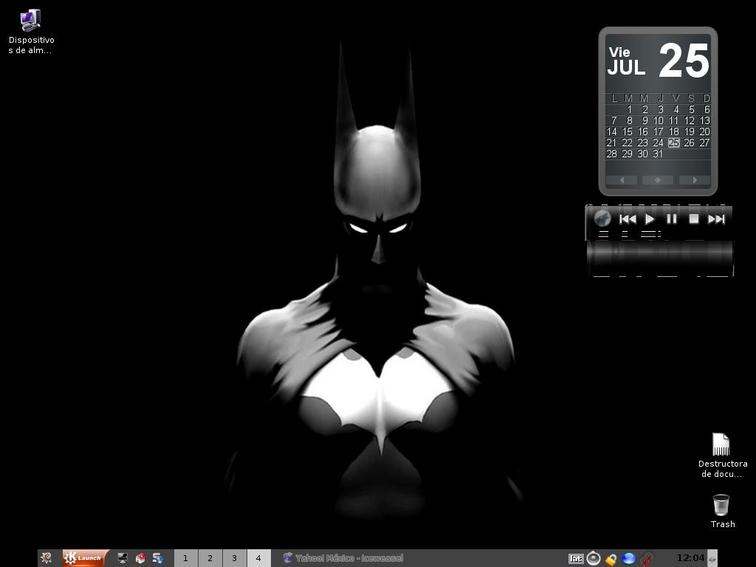Select day 14 in the calendar
The height and width of the screenshot is (567, 756).
pos(611,132)
